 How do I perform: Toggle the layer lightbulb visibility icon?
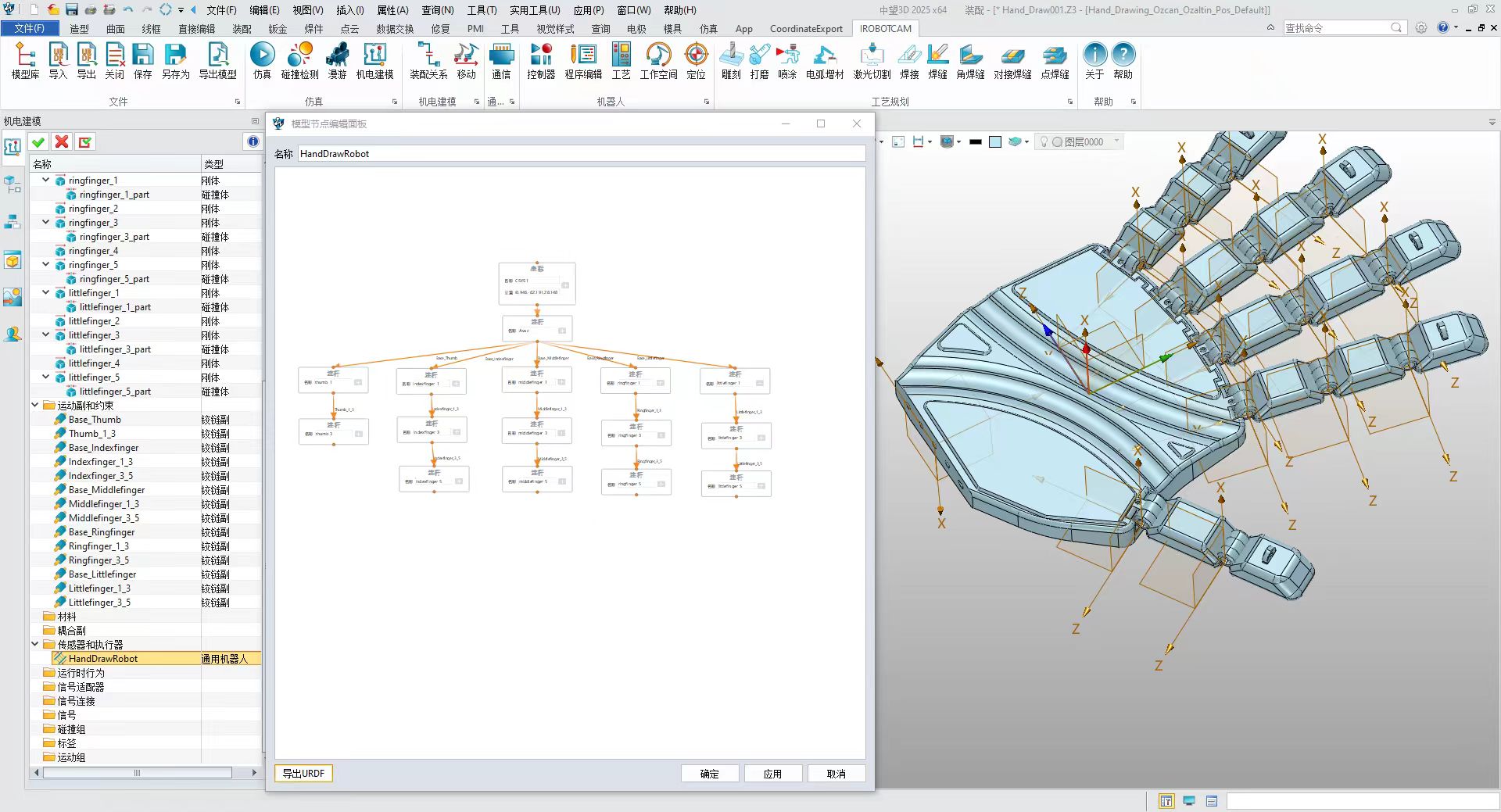pyautogui.click(x=1044, y=141)
